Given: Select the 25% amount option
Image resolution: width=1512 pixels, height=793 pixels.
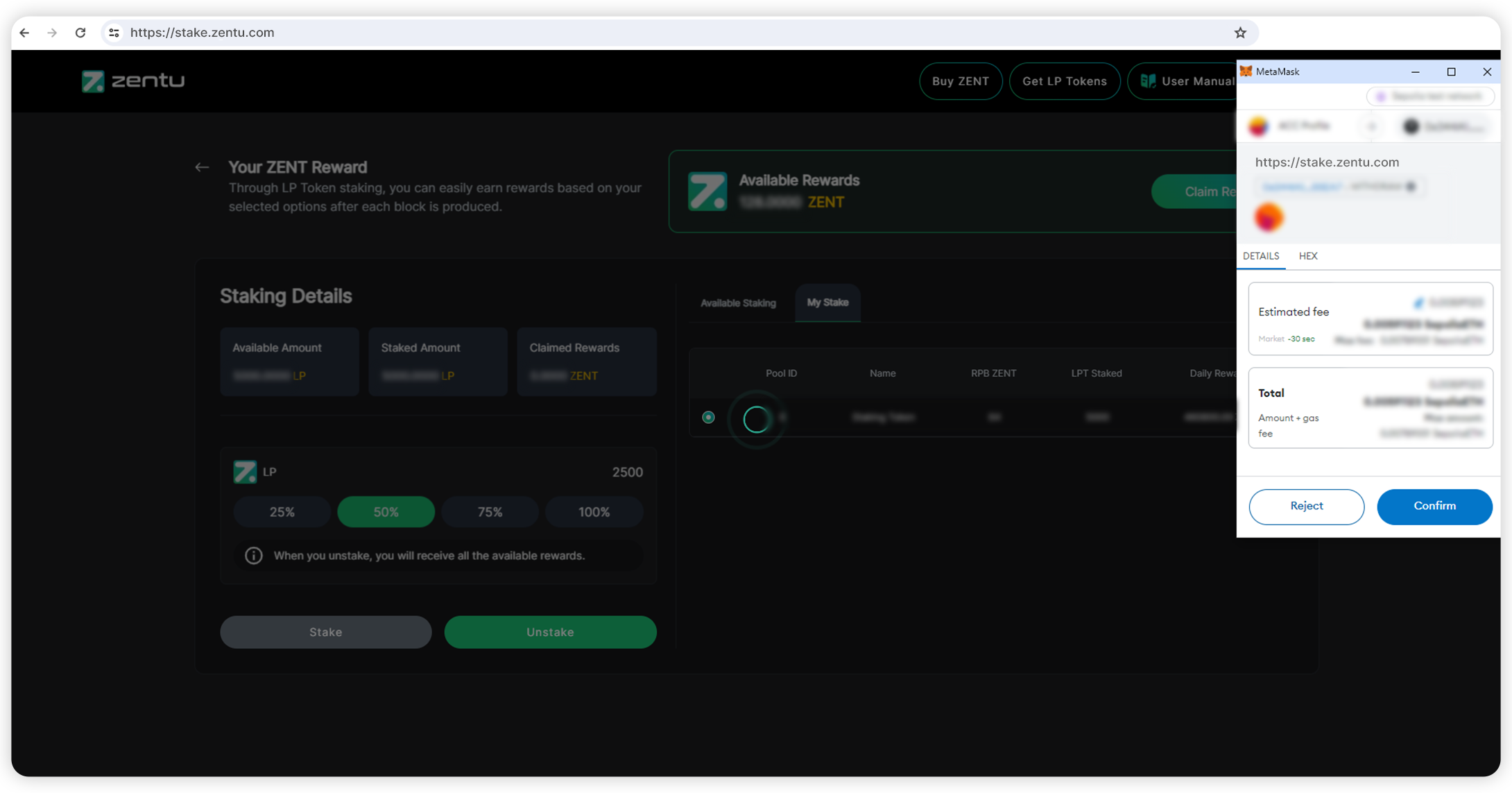Looking at the screenshot, I should [282, 512].
